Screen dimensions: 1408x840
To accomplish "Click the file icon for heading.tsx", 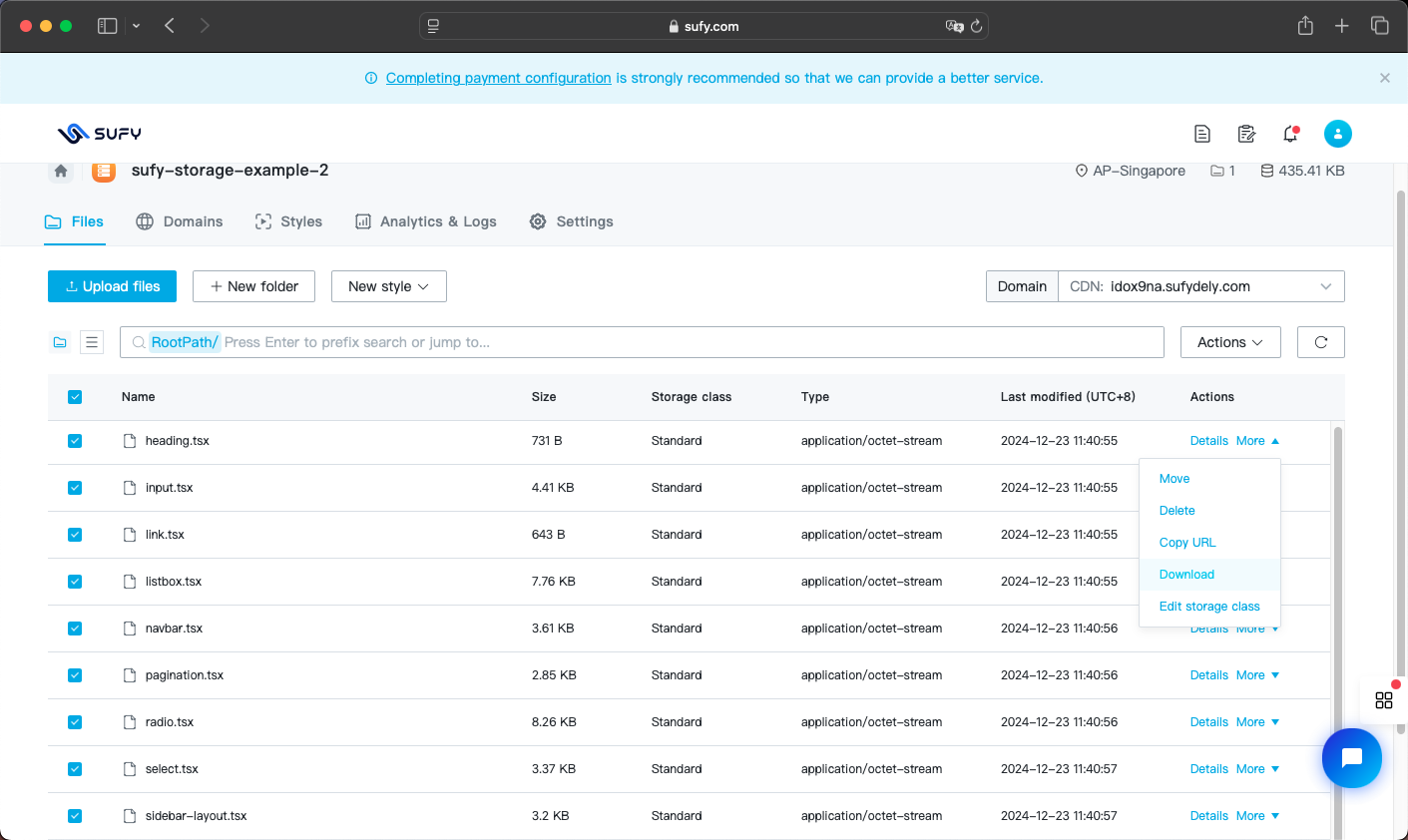I will click(x=129, y=441).
